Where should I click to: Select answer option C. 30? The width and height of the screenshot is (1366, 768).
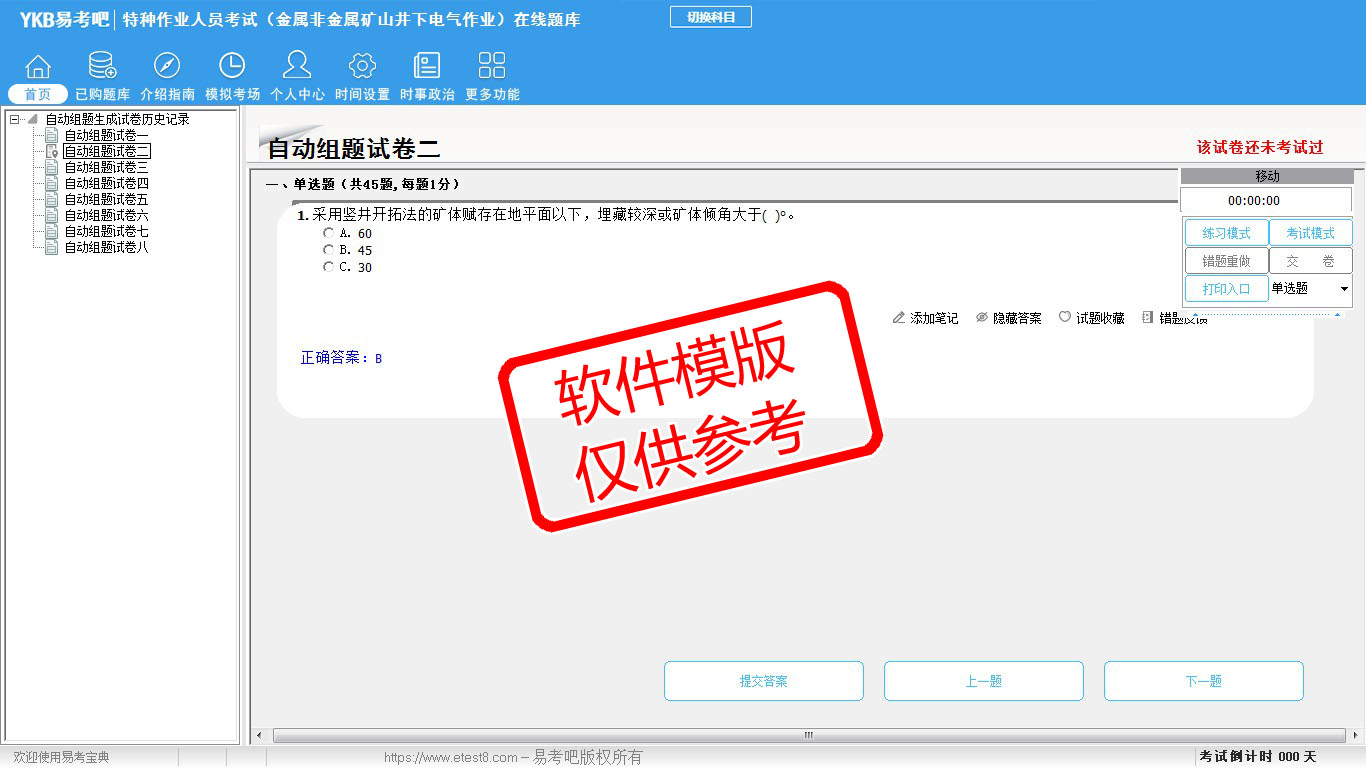tap(329, 267)
